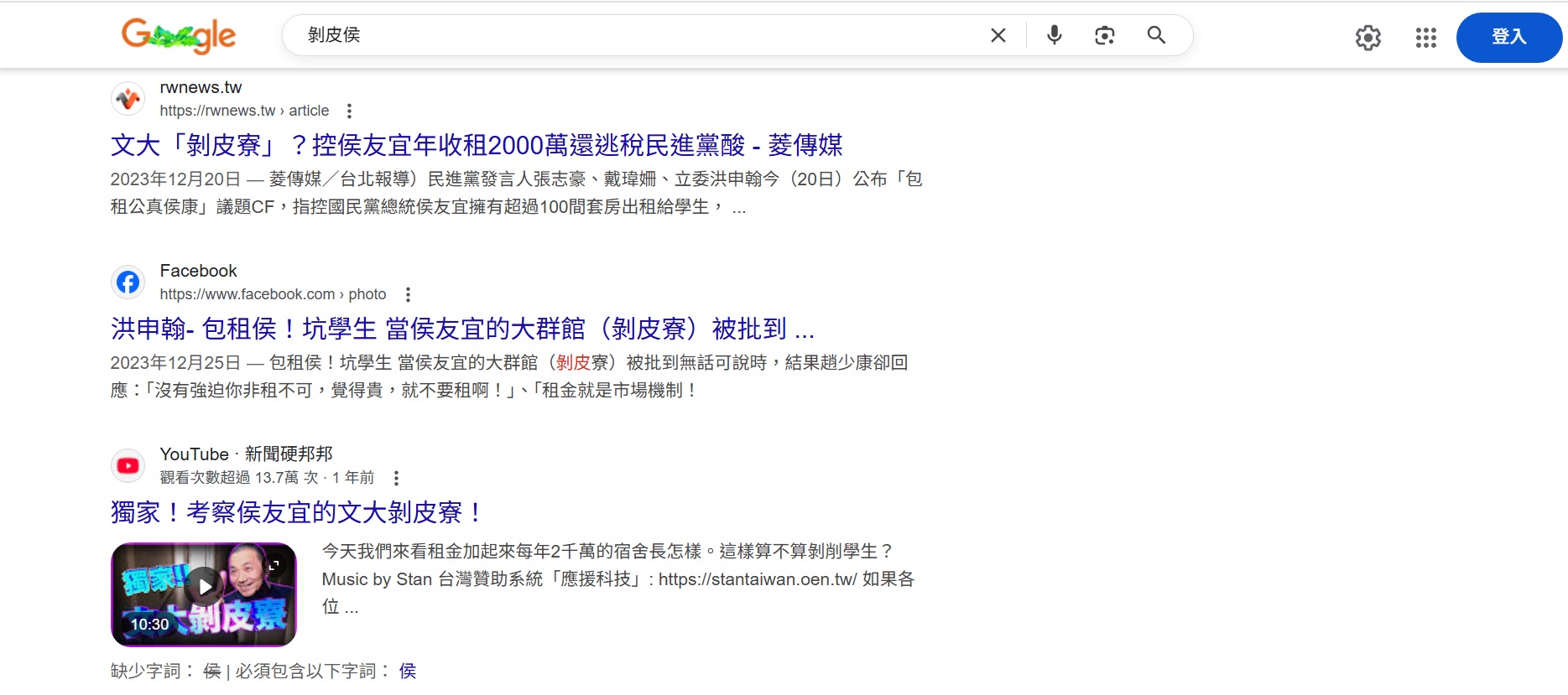Open more options for Facebook result

[408, 294]
